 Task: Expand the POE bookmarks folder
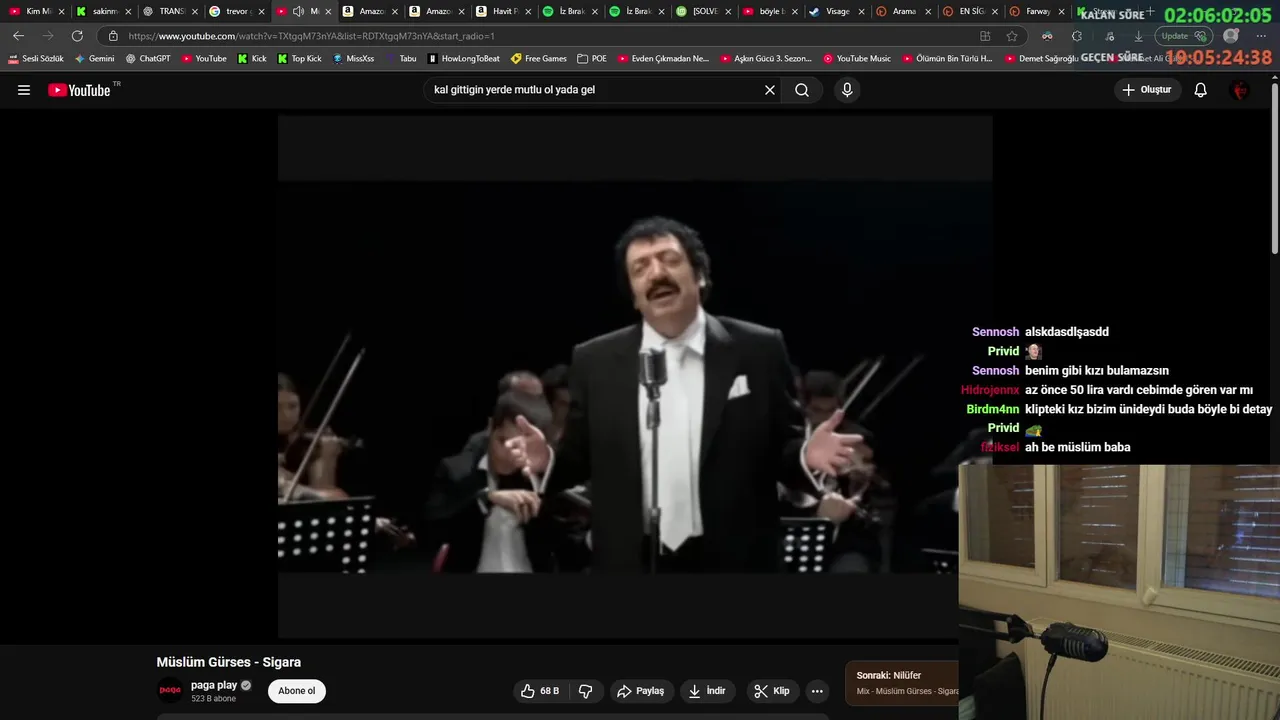[592, 59]
